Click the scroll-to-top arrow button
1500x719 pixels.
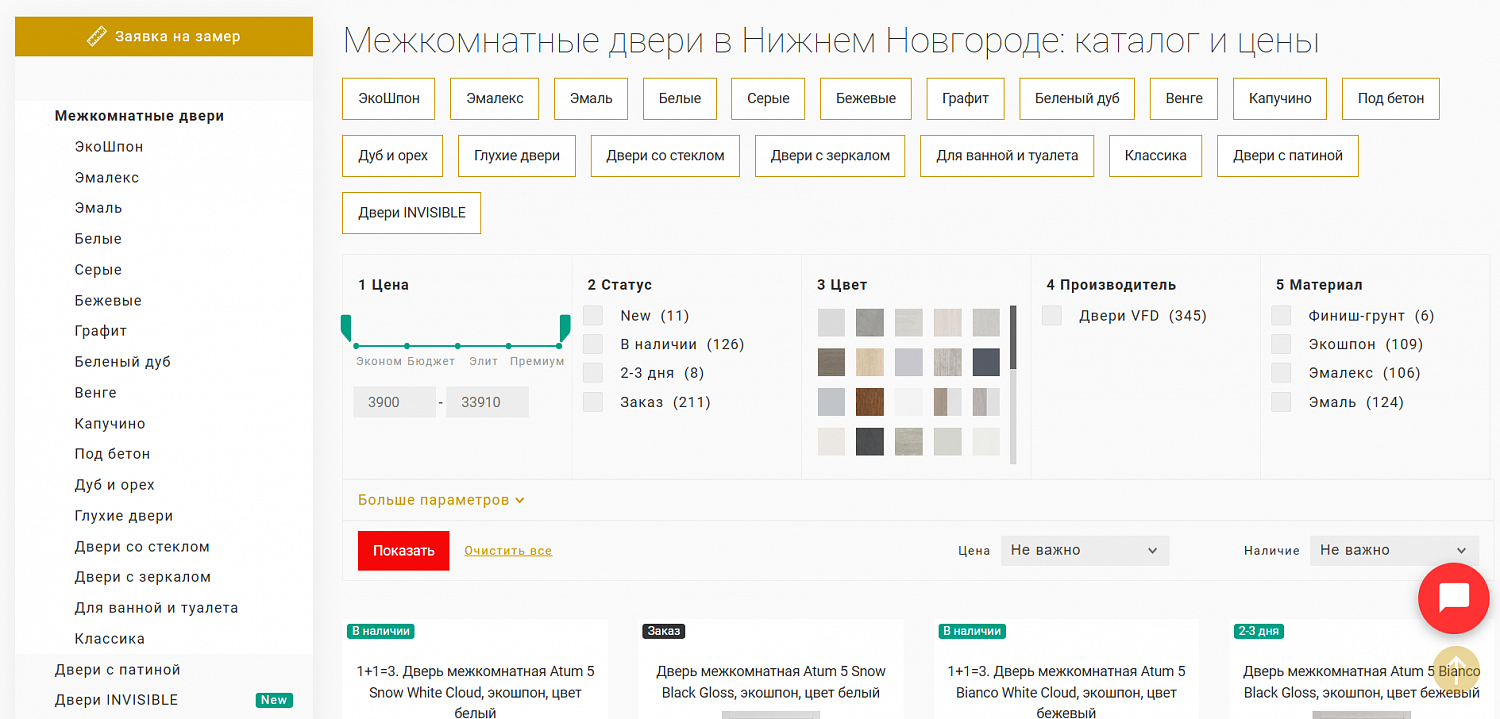tap(1457, 669)
